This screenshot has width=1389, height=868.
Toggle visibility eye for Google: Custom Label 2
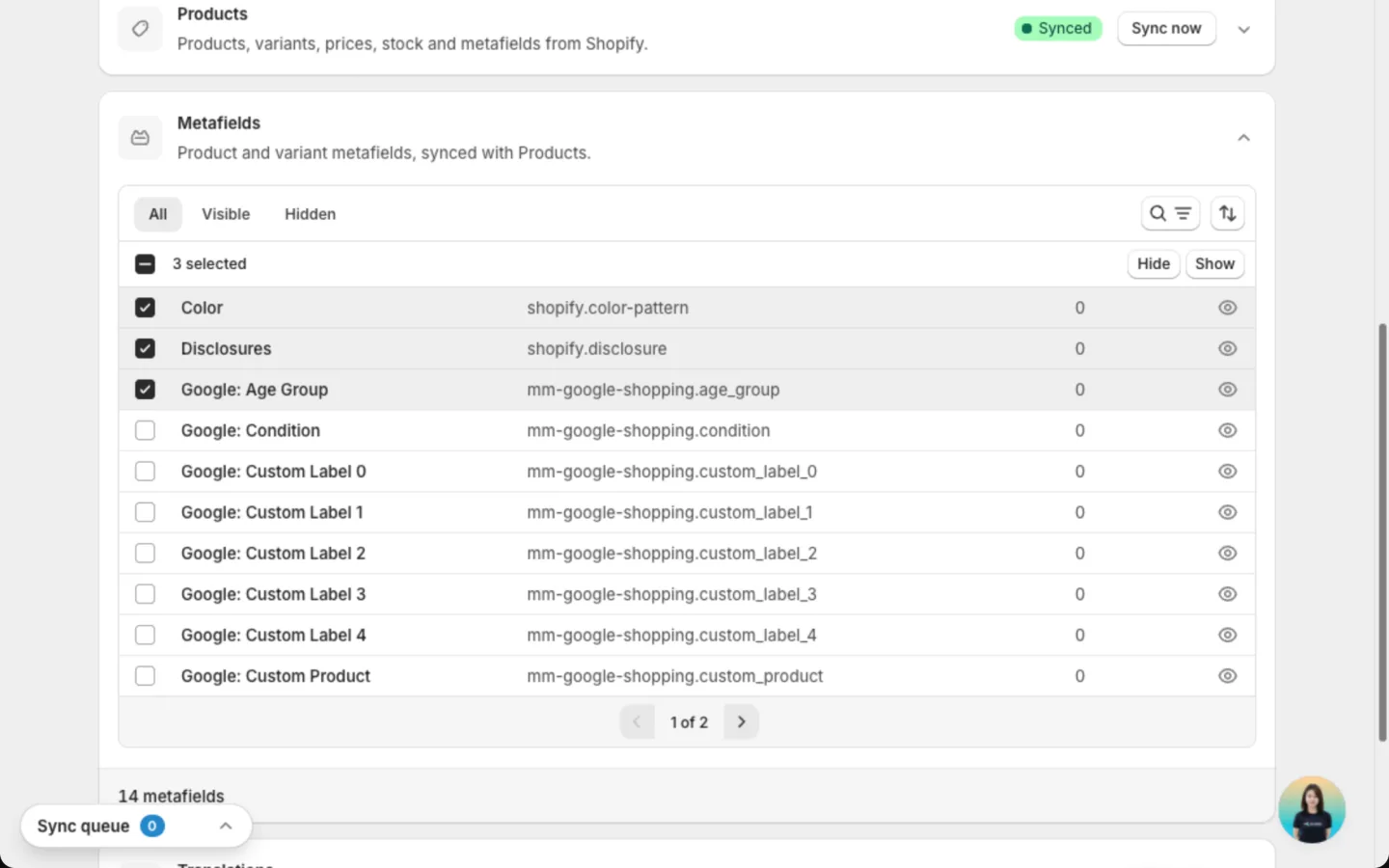[1227, 554]
